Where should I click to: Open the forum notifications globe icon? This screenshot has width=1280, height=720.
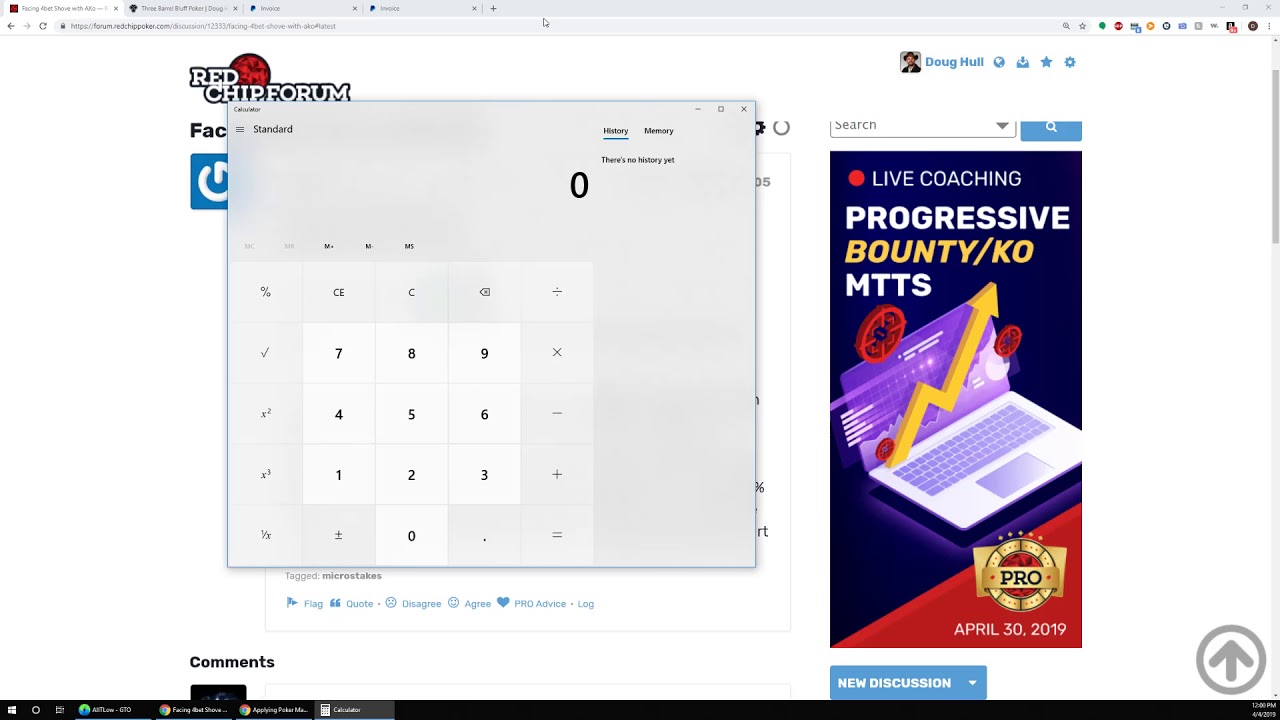[x=999, y=62]
